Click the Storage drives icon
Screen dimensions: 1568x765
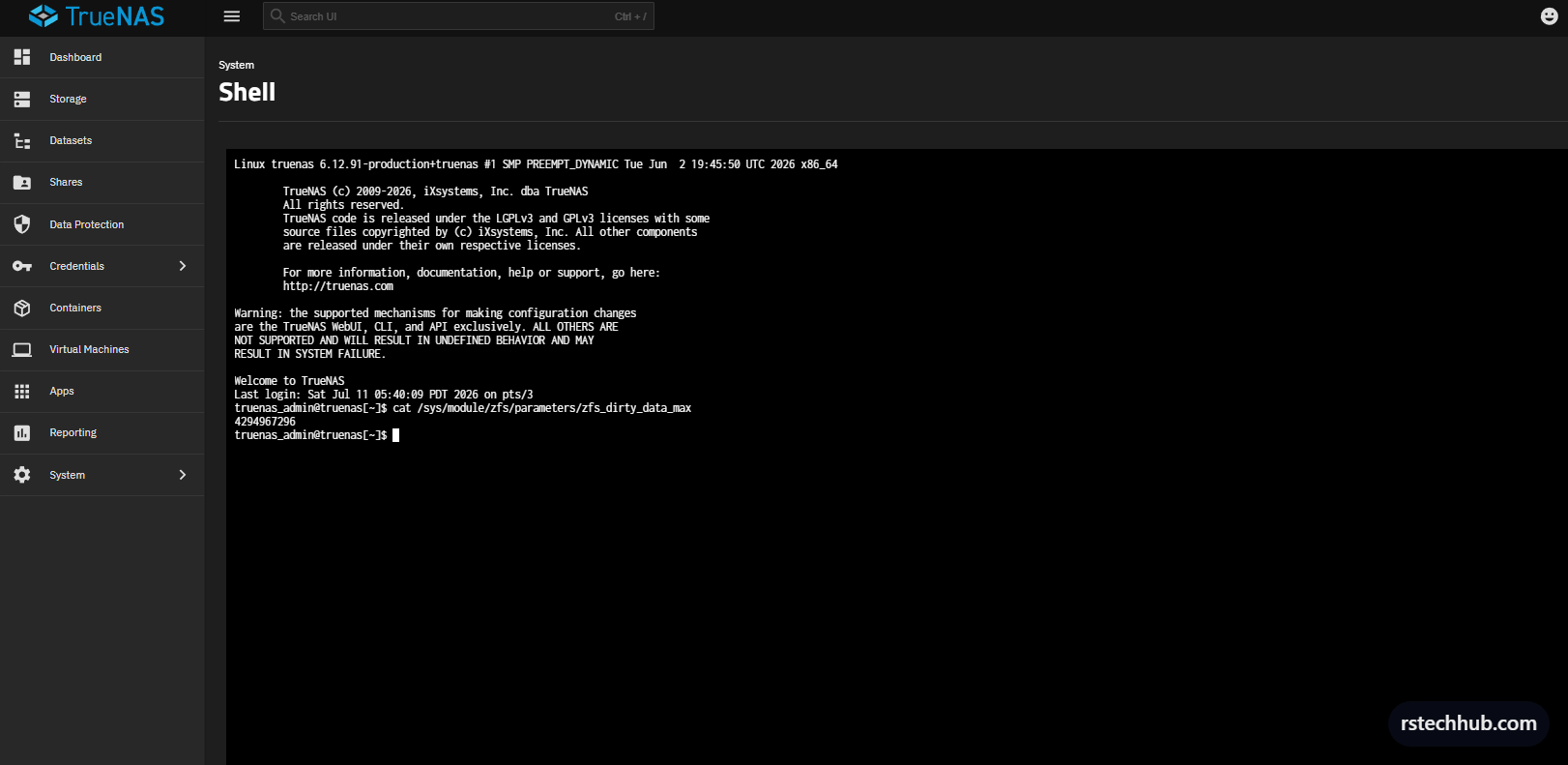tap(22, 99)
